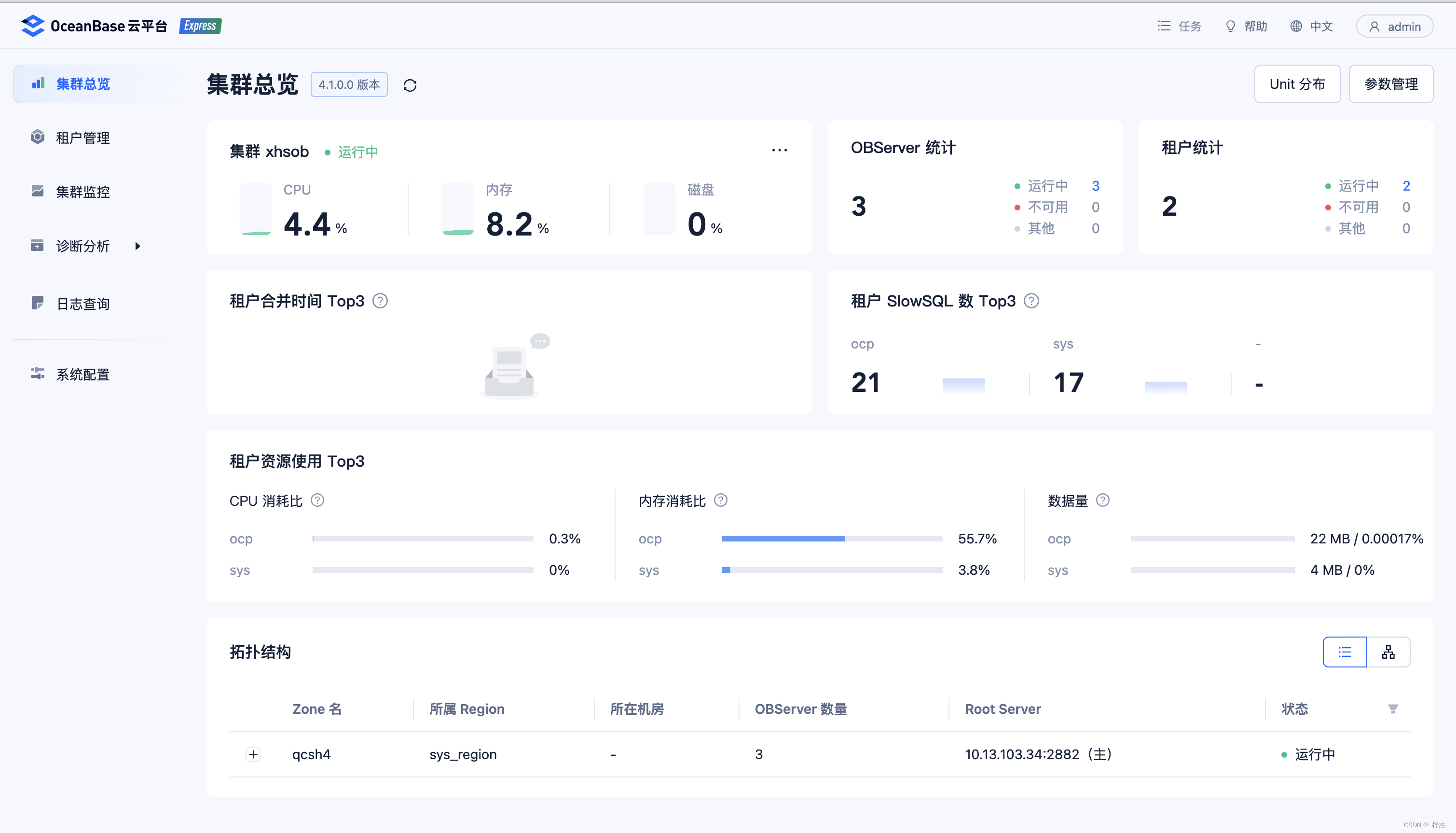
Task: Expand the qcsh4 zone row
Action: click(253, 754)
